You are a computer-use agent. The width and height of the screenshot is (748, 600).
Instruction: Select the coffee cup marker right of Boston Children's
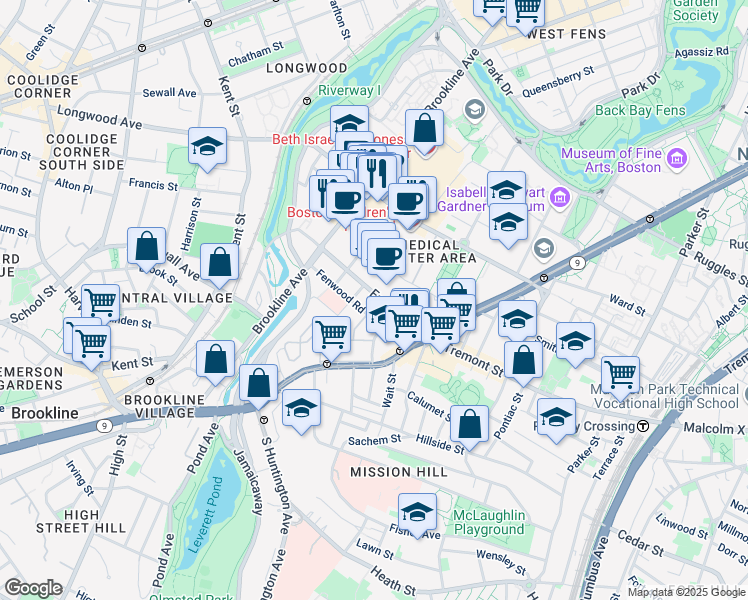coord(408,203)
